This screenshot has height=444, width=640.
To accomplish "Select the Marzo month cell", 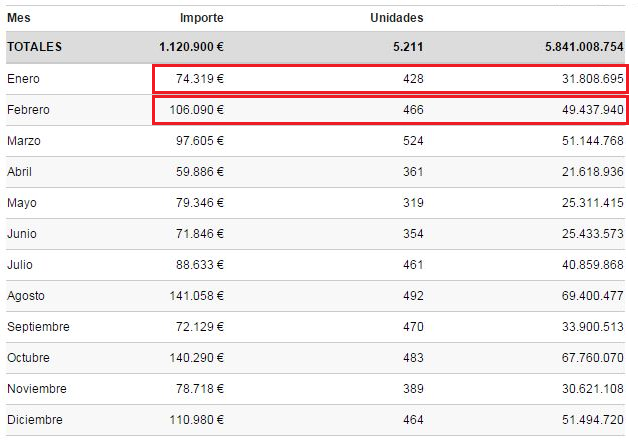I will pos(24,141).
